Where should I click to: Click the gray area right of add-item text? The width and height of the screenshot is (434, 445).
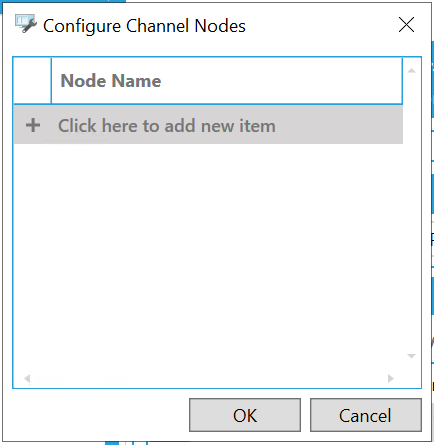click(338, 125)
